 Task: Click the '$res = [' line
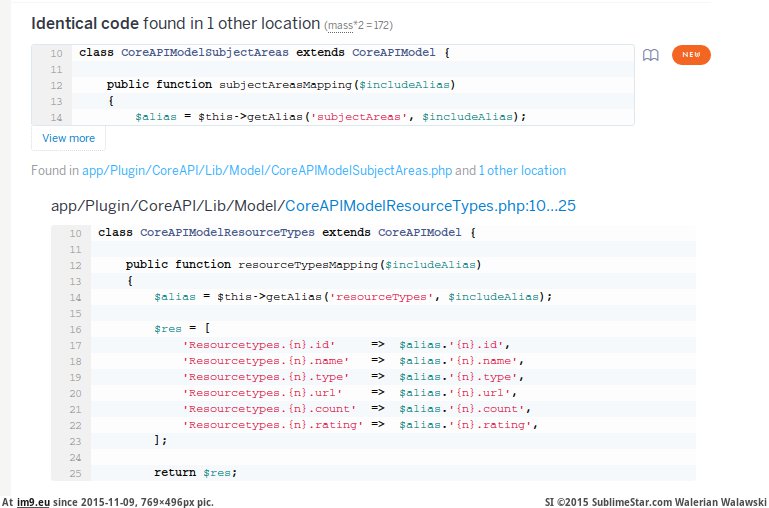pyautogui.click(x=182, y=329)
